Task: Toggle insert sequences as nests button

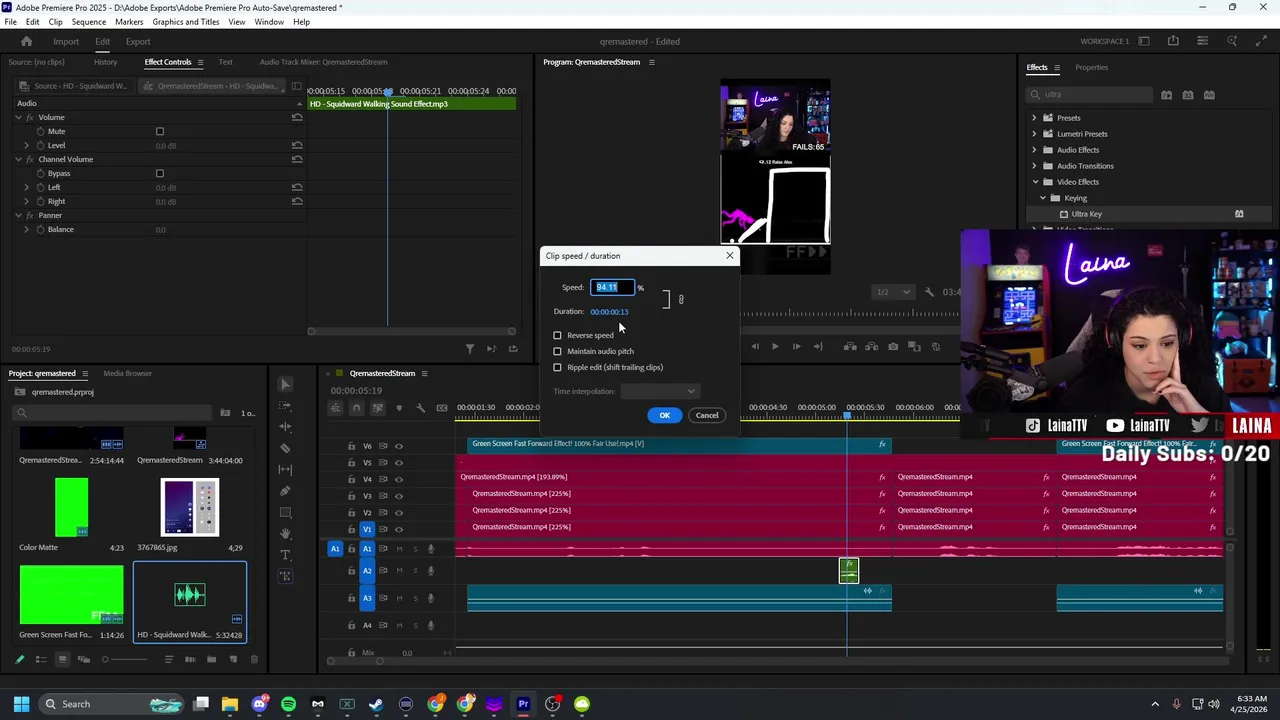Action: coord(336,407)
